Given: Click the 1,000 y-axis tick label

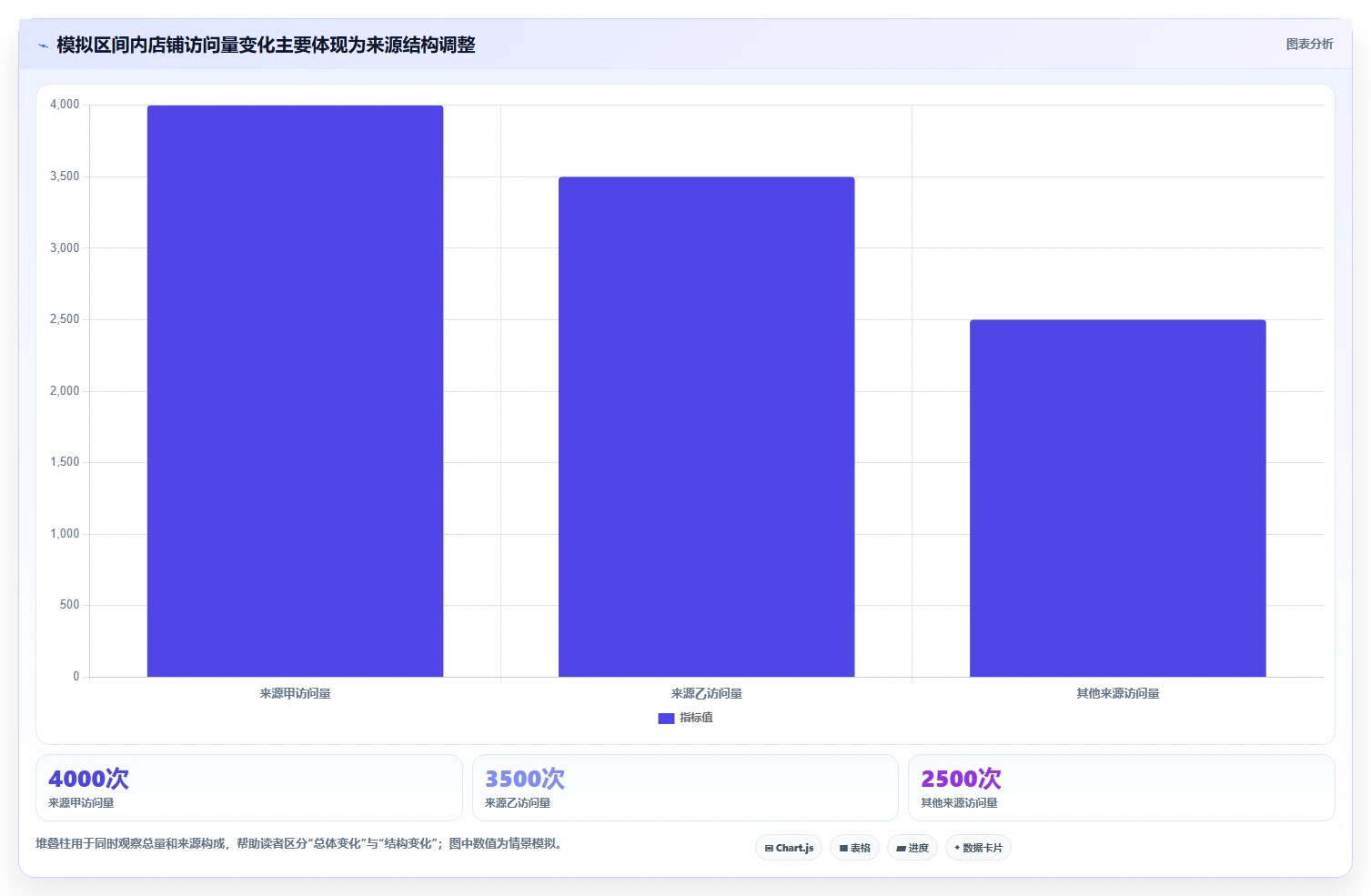Looking at the screenshot, I should [x=65, y=534].
